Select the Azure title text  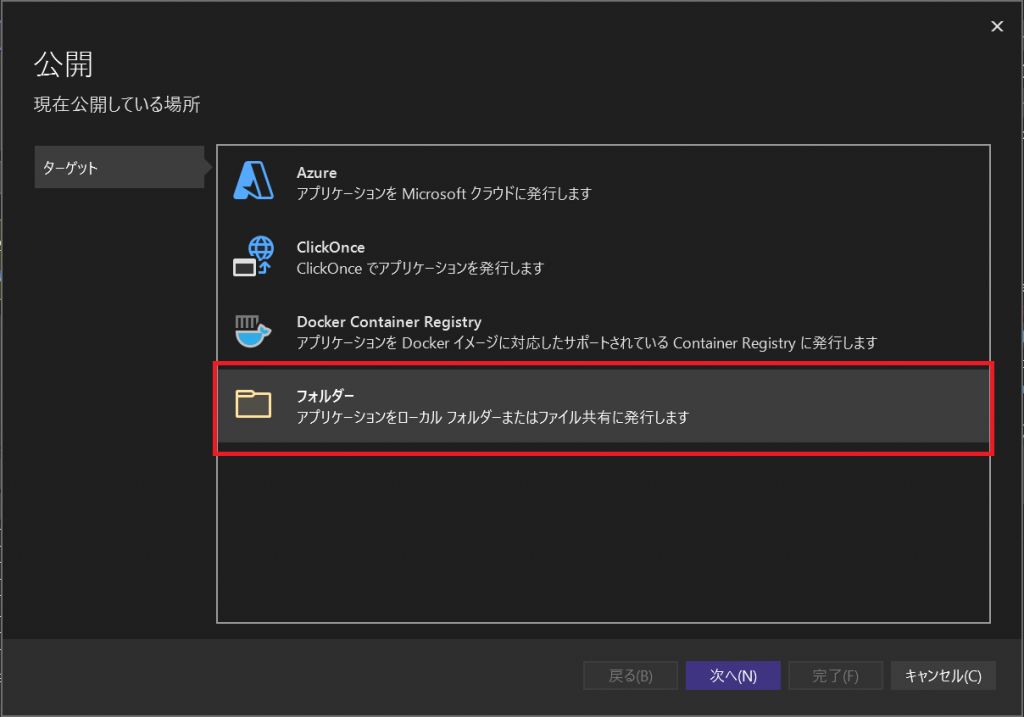(x=317, y=172)
